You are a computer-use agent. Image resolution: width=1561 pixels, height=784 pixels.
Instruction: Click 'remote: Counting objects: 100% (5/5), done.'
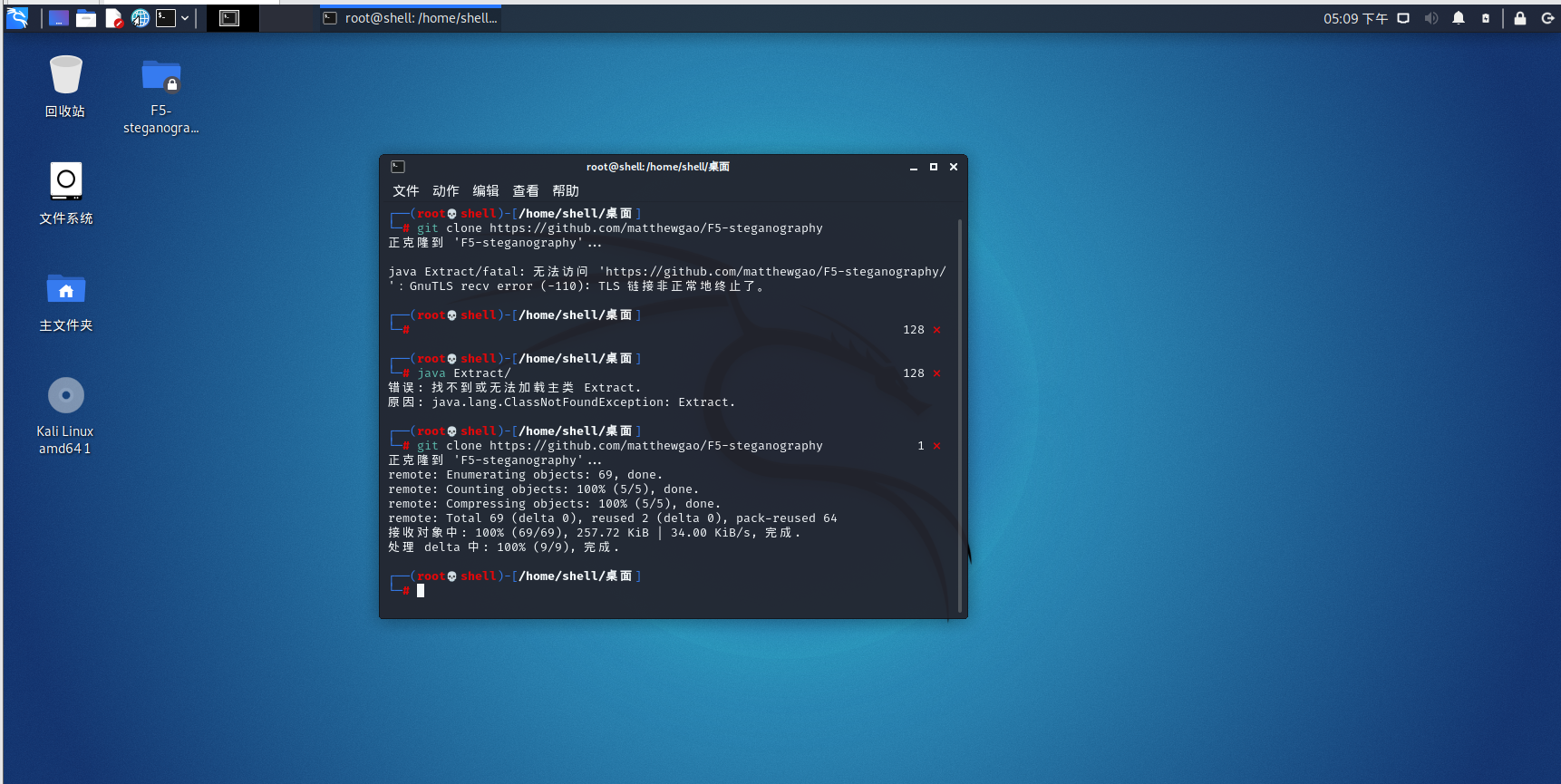(544, 489)
